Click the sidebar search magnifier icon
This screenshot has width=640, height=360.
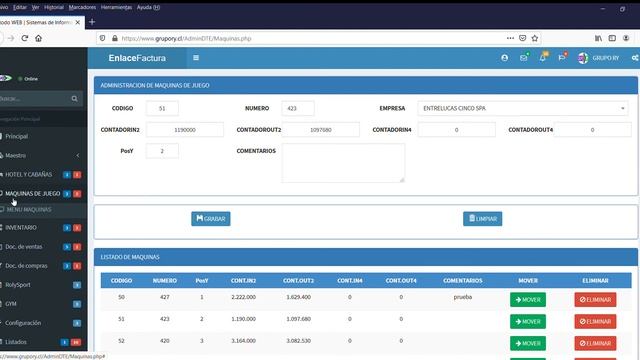click(x=74, y=98)
